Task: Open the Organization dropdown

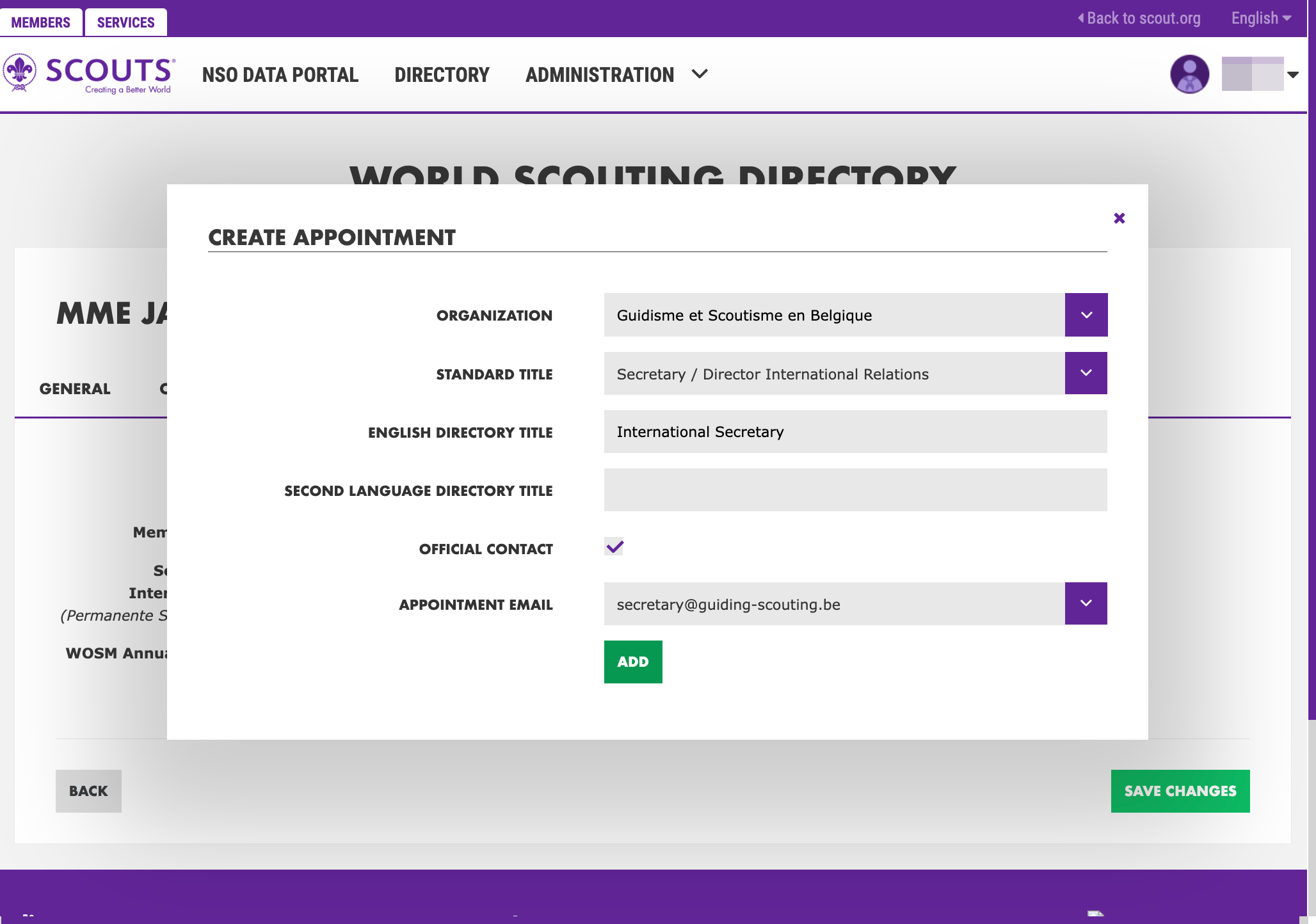Action: coord(1086,315)
